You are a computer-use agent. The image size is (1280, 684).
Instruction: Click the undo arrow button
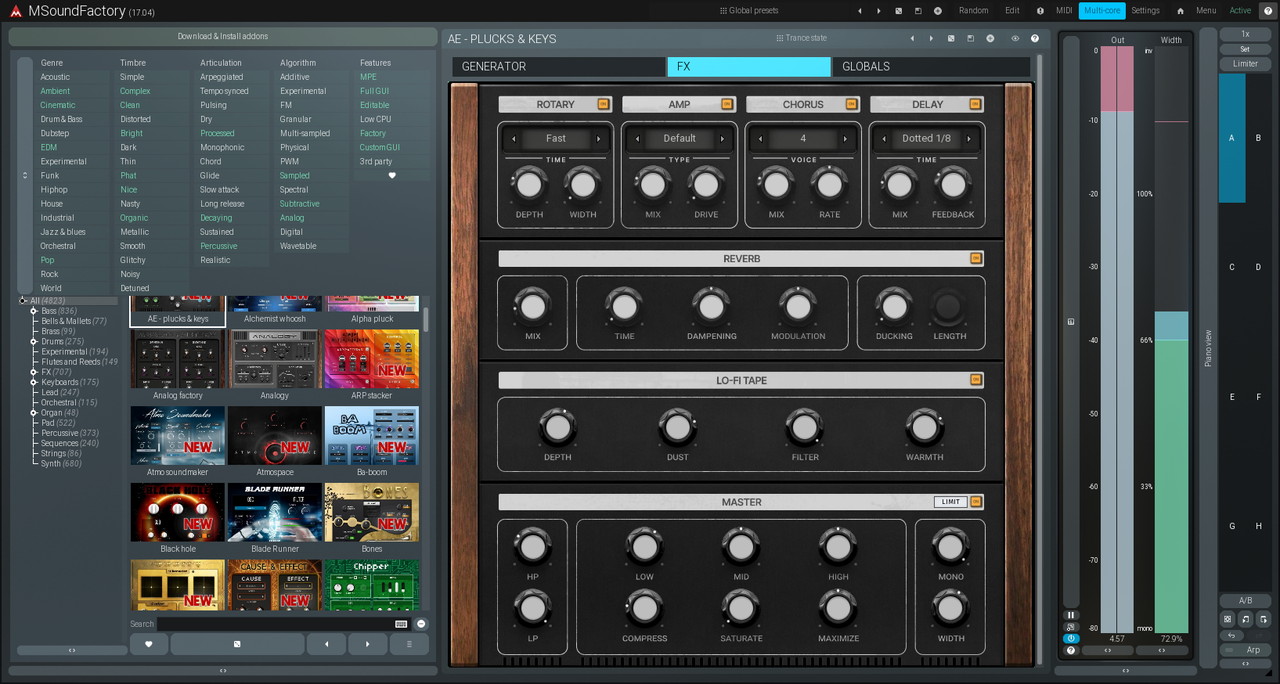(x=1231, y=635)
